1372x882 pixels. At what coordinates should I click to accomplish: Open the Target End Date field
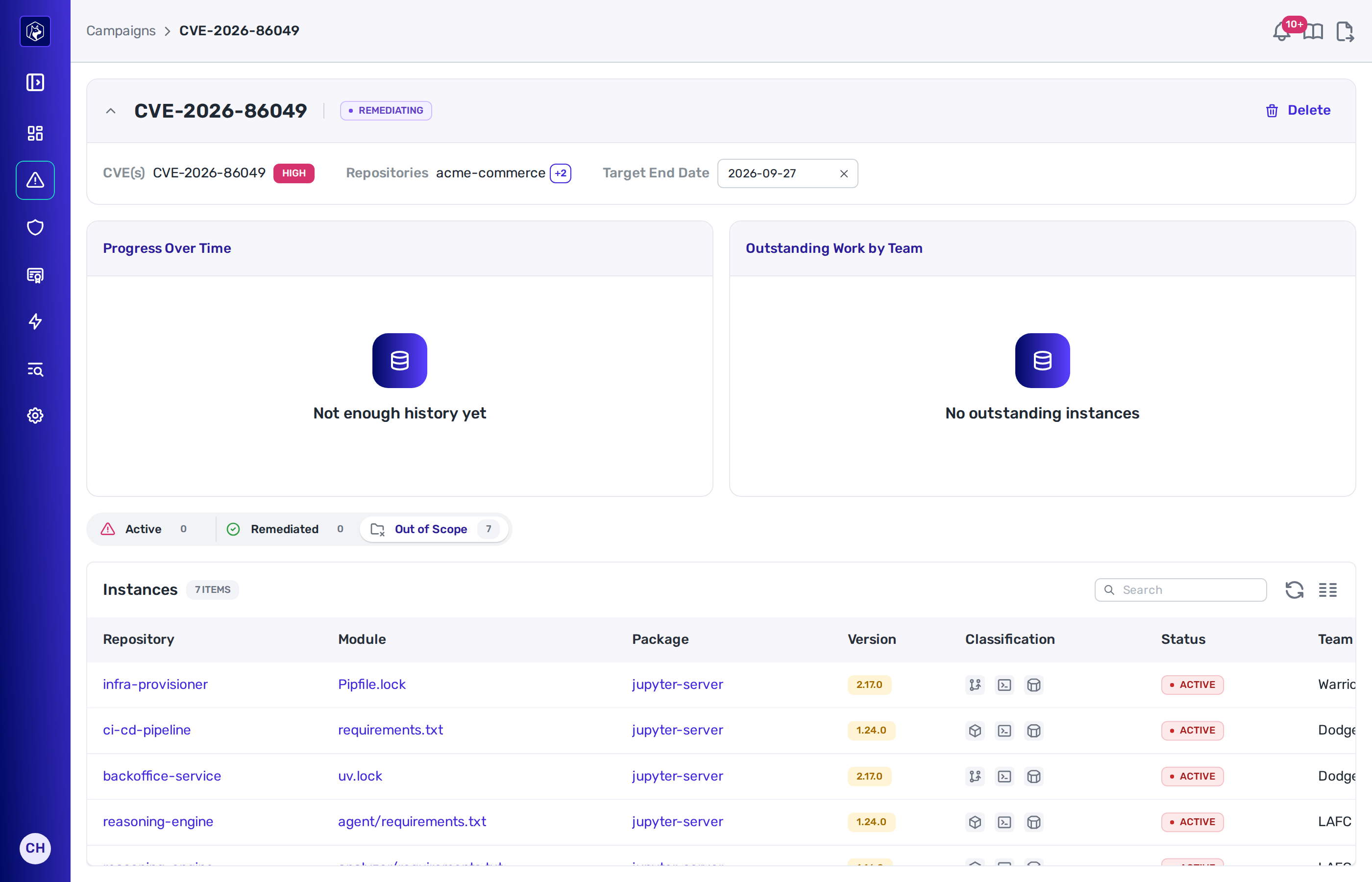[x=787, y=173]
